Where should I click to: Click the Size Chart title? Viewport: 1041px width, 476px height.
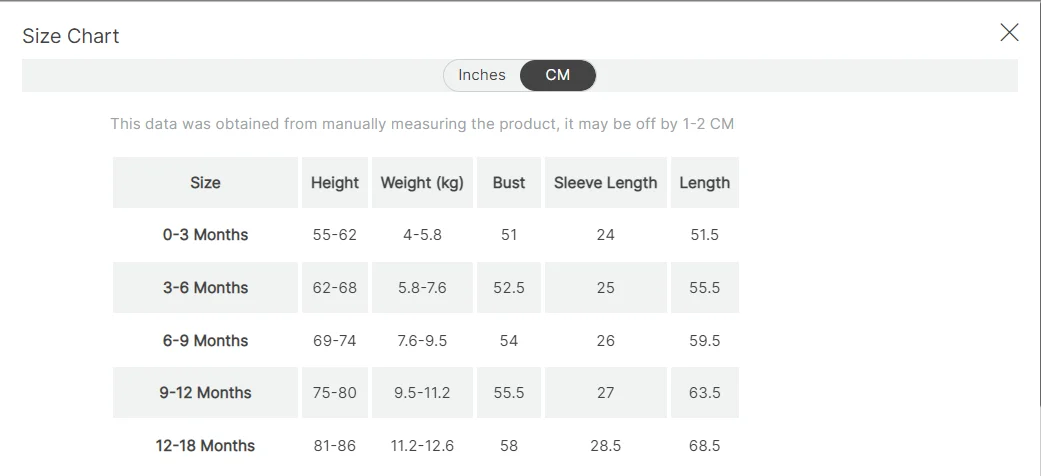pos(71,36)
